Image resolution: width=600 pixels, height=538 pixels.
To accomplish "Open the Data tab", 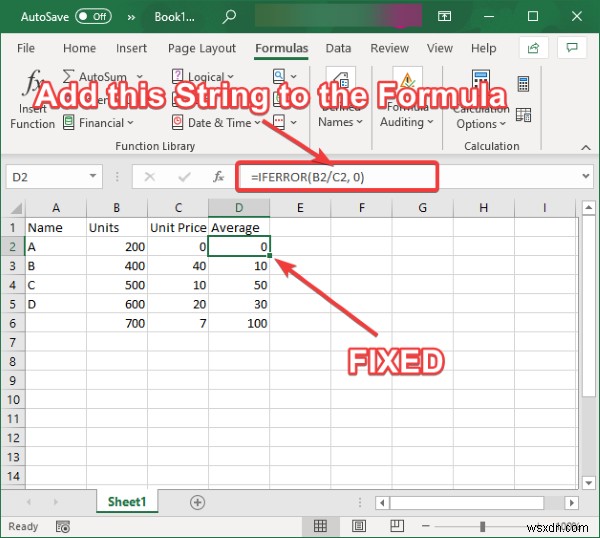I will click(338, 48).
